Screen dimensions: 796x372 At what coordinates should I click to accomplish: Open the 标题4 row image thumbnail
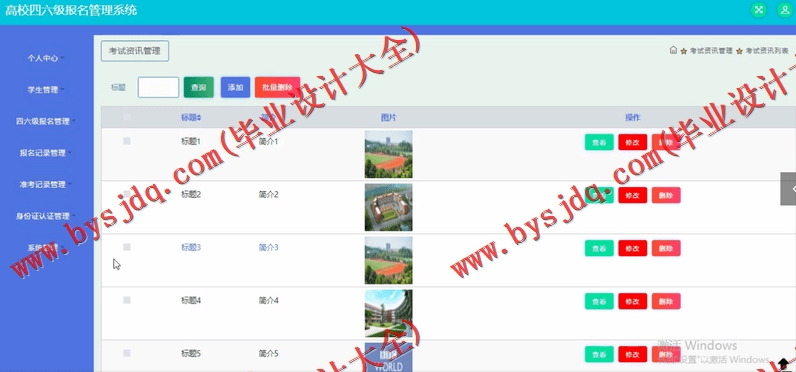(388, 313)
